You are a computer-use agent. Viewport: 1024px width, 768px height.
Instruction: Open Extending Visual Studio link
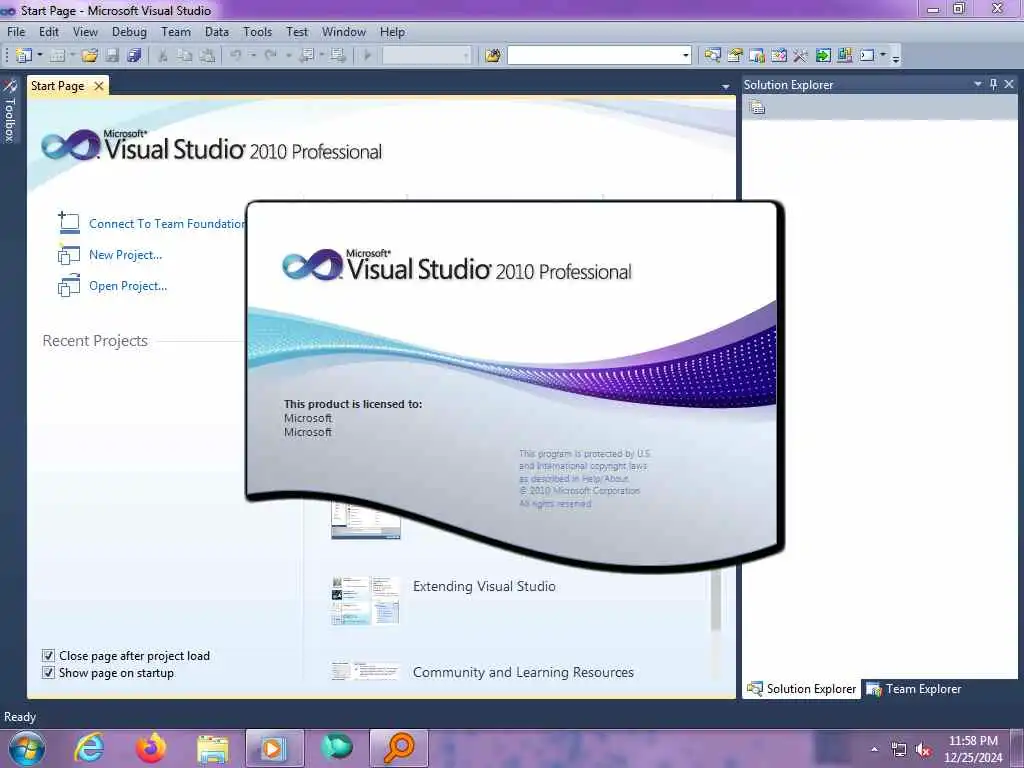point(484,586)
